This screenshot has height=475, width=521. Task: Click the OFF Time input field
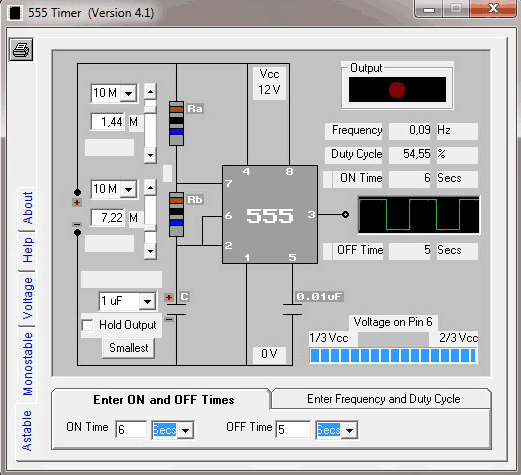[x=293, y=429]
